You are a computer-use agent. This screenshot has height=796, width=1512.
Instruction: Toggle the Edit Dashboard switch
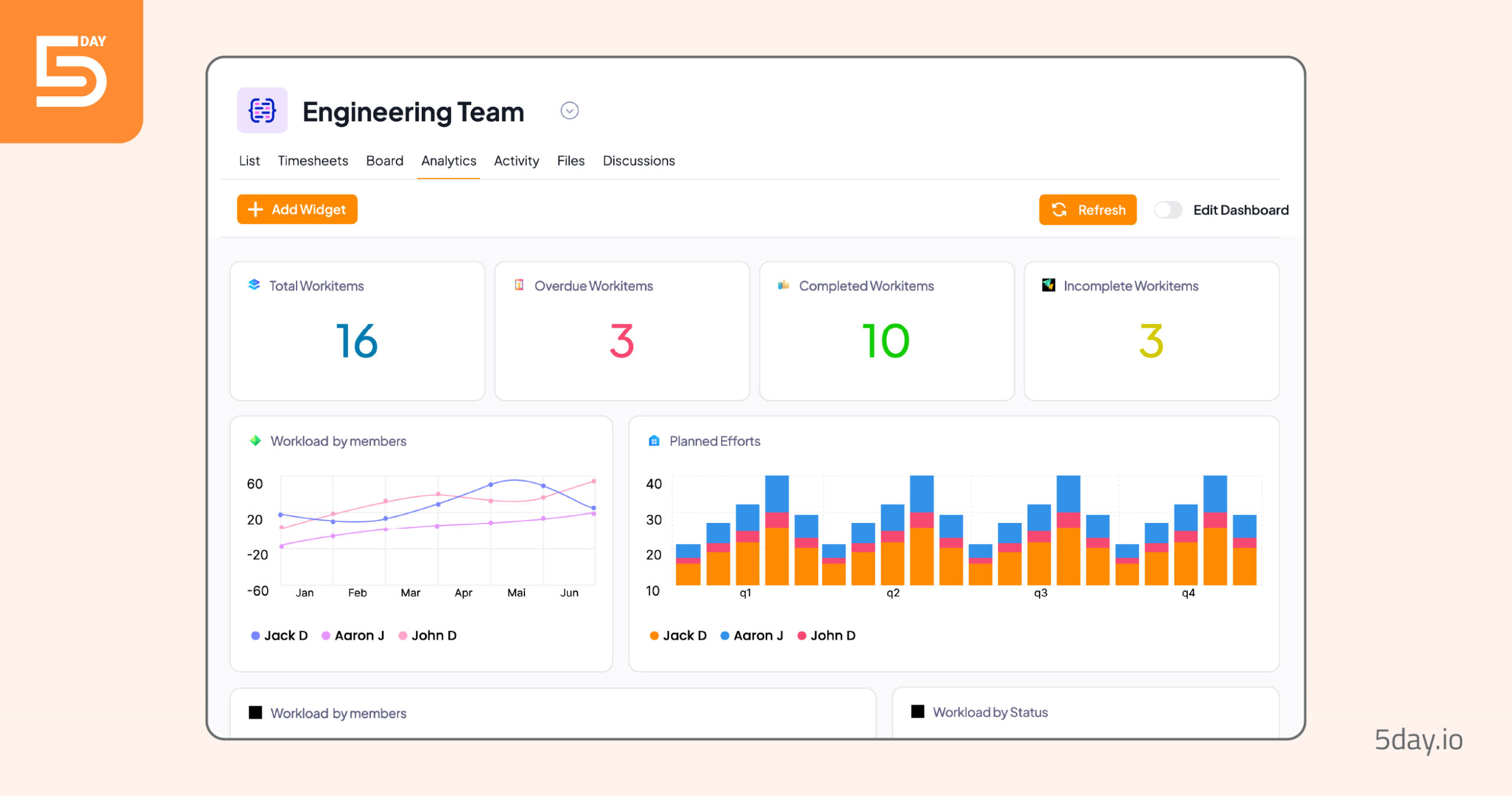[1168, 210]
